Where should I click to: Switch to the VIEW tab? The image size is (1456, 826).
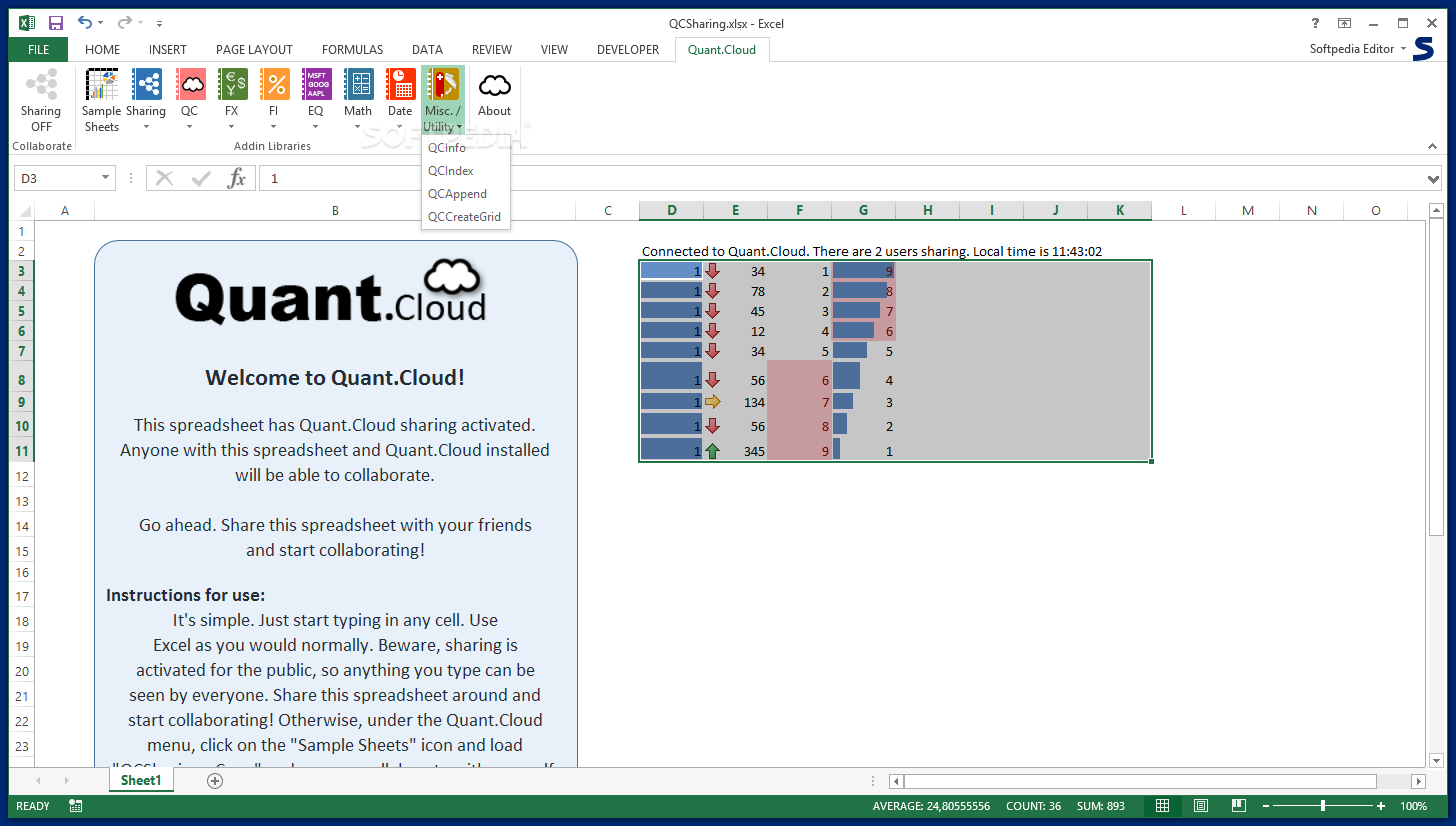pos(554,49)
